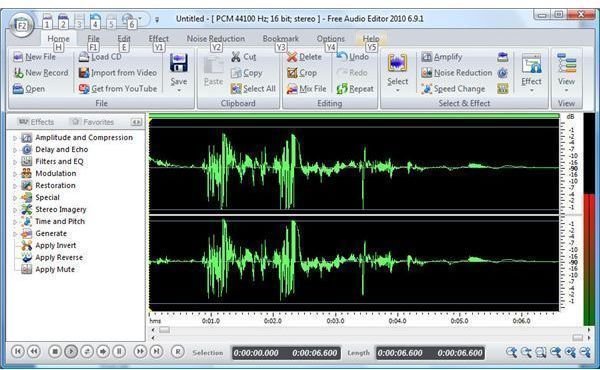This screenshot has width=600, height=370.
Task: Select the Effects panel tab
Action: [x=36, y=122]
